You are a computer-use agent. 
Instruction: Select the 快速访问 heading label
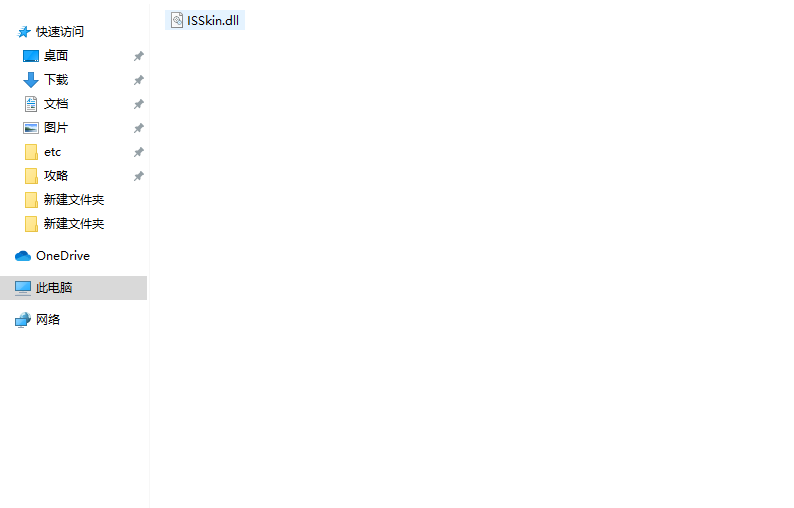[60, 32]
